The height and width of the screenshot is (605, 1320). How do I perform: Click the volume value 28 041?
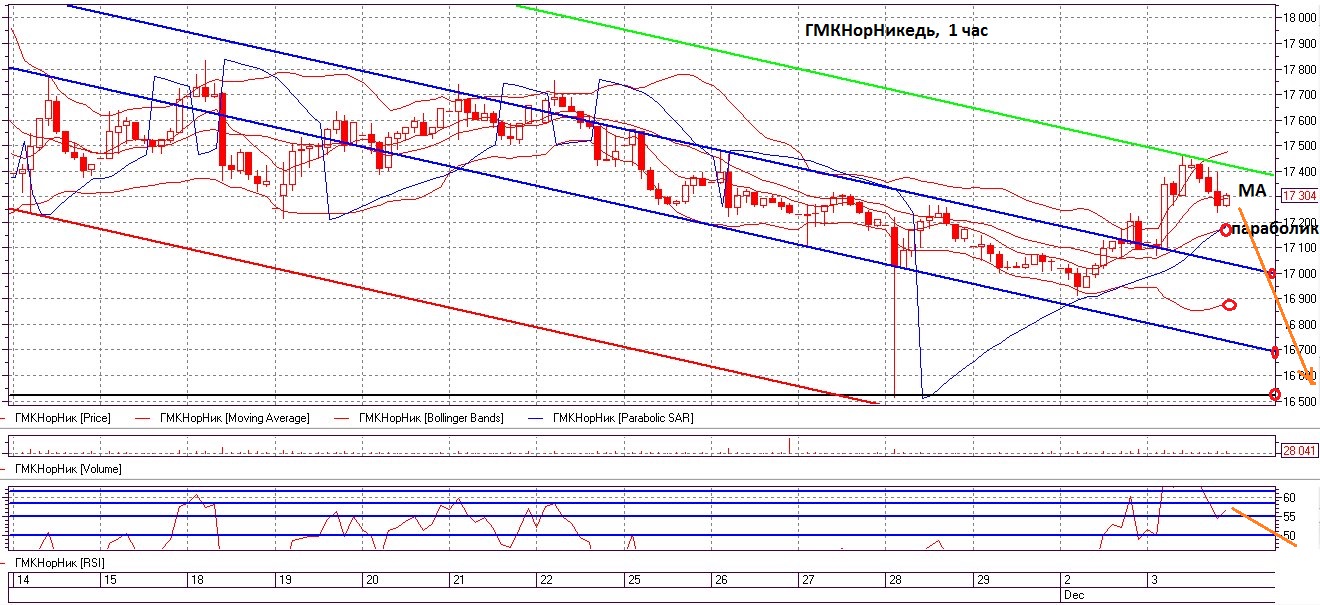pyautogui.click(x=1297, y=451)
